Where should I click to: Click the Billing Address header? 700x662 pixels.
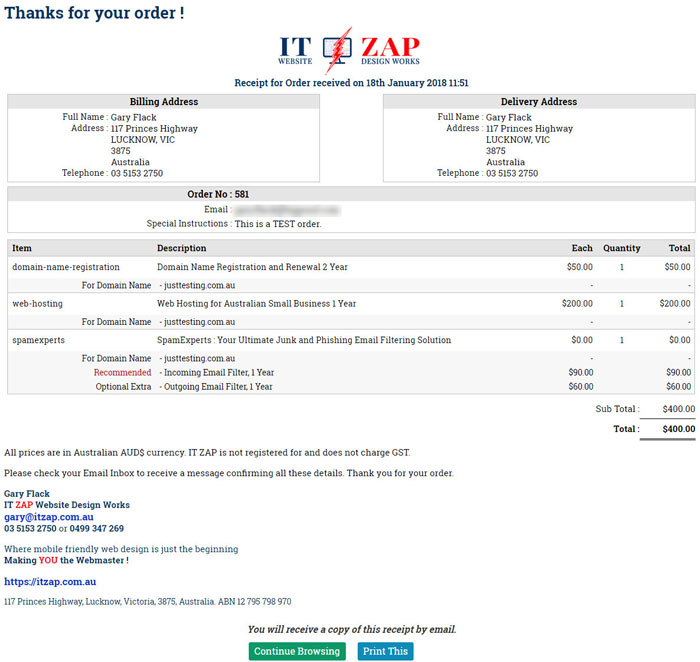pos(164,102)
